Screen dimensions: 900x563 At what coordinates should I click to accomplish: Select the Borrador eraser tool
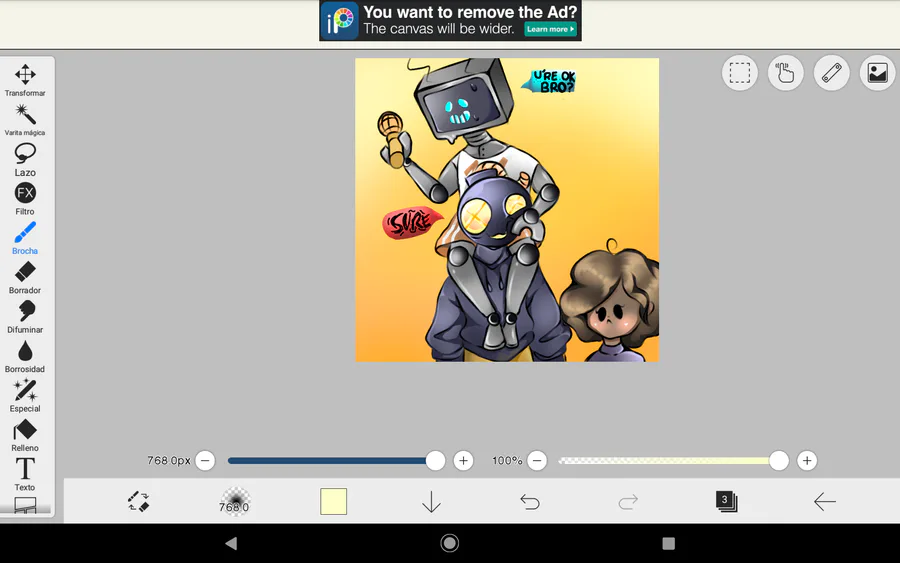pyautogui.click(x=25, y=278)
